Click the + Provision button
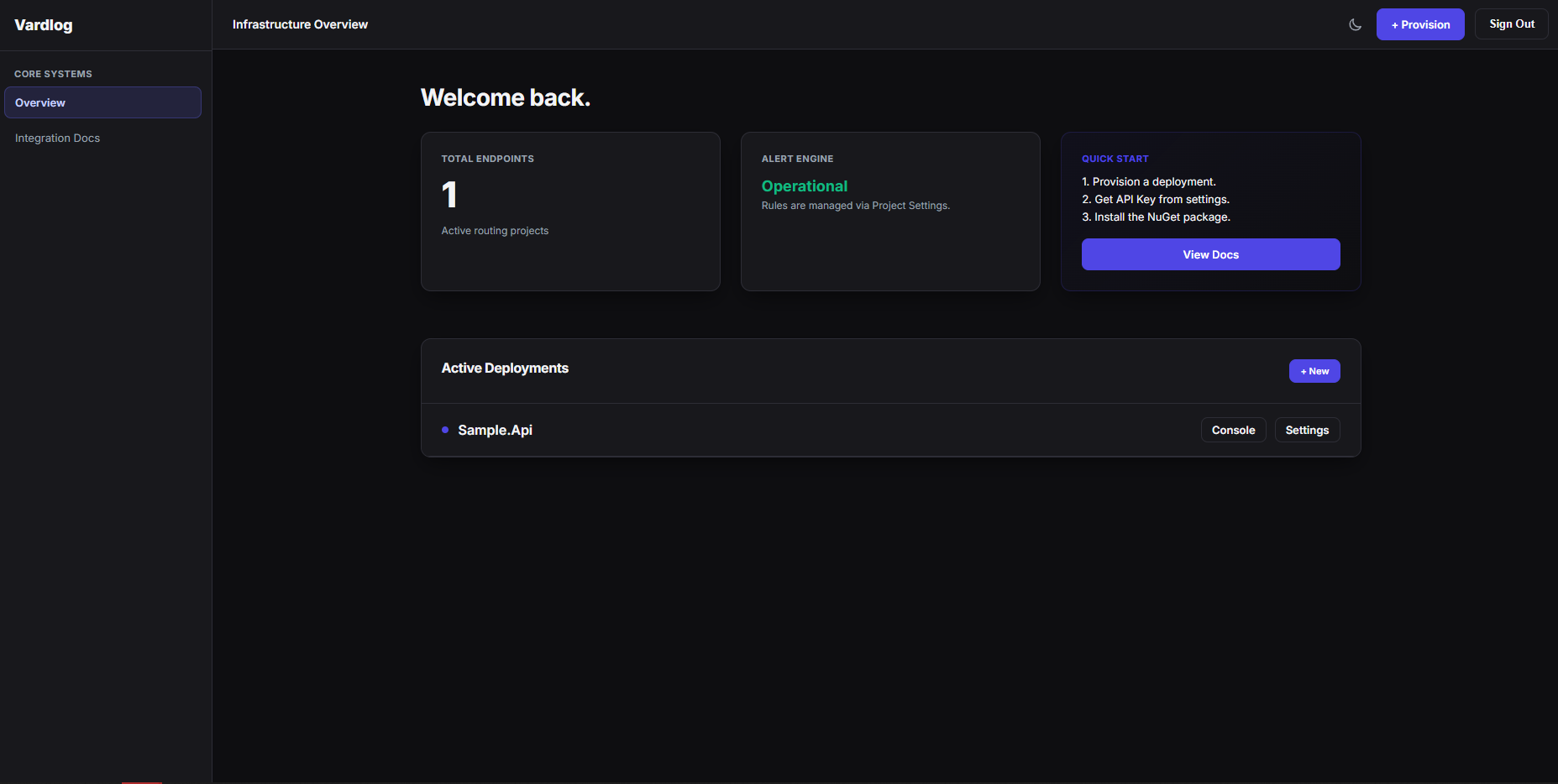Viewport: 1558px width, 784px height. 1419,24
